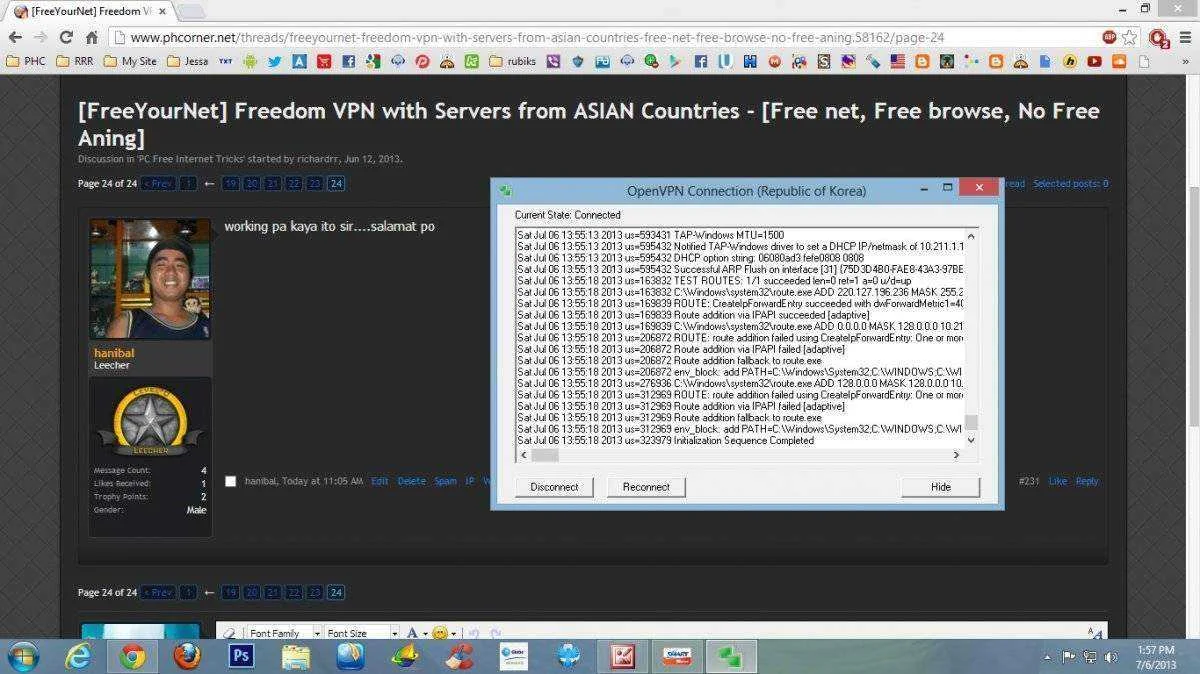This screenshot has width=1200, height=674.
Task: Click the Reconnect button in OpenVPN
Action: coord(646,487)
